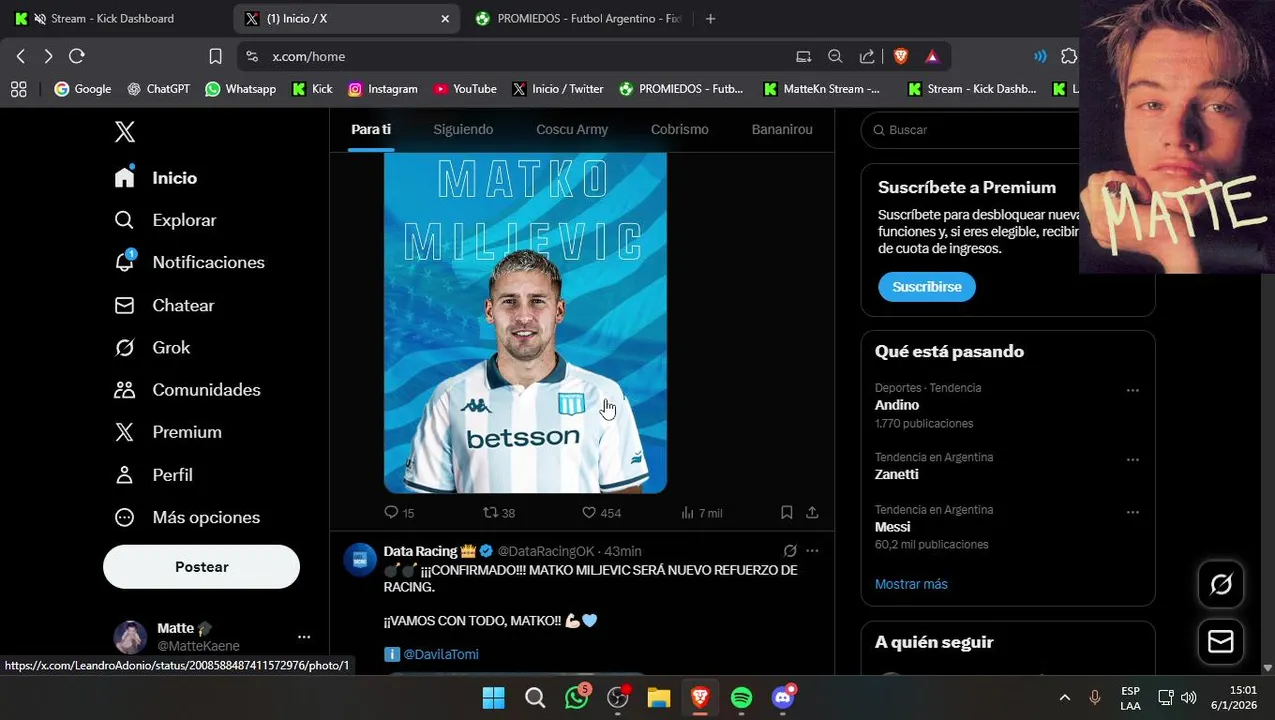Go forward with the browser forward arrow
Viewport: 1275px width, 720px height.
(x=48, y=56)
